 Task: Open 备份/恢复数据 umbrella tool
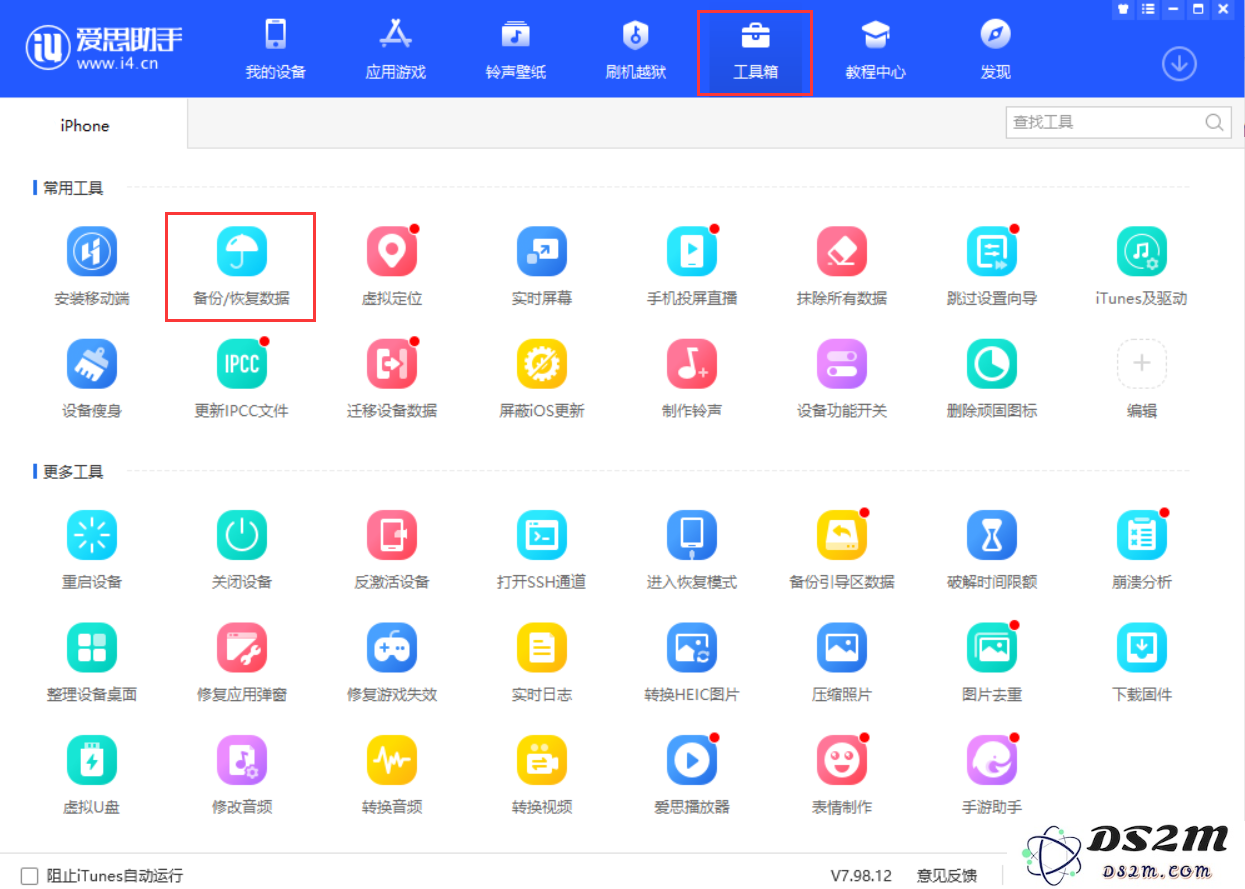(x=242, y=252)
